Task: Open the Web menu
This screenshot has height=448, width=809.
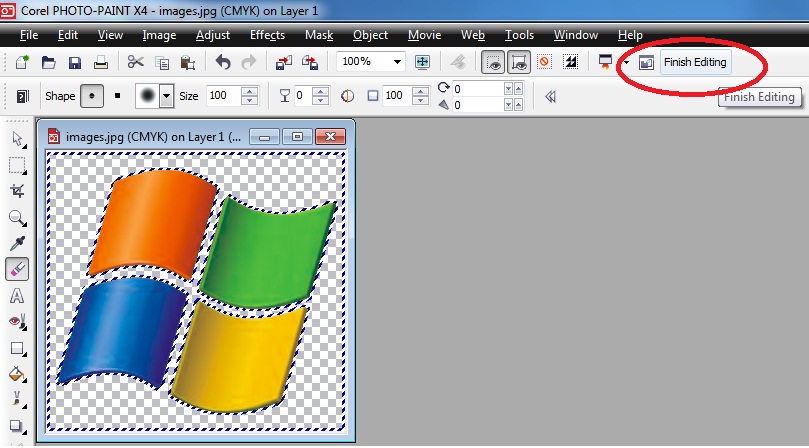Action: (473, 35)
